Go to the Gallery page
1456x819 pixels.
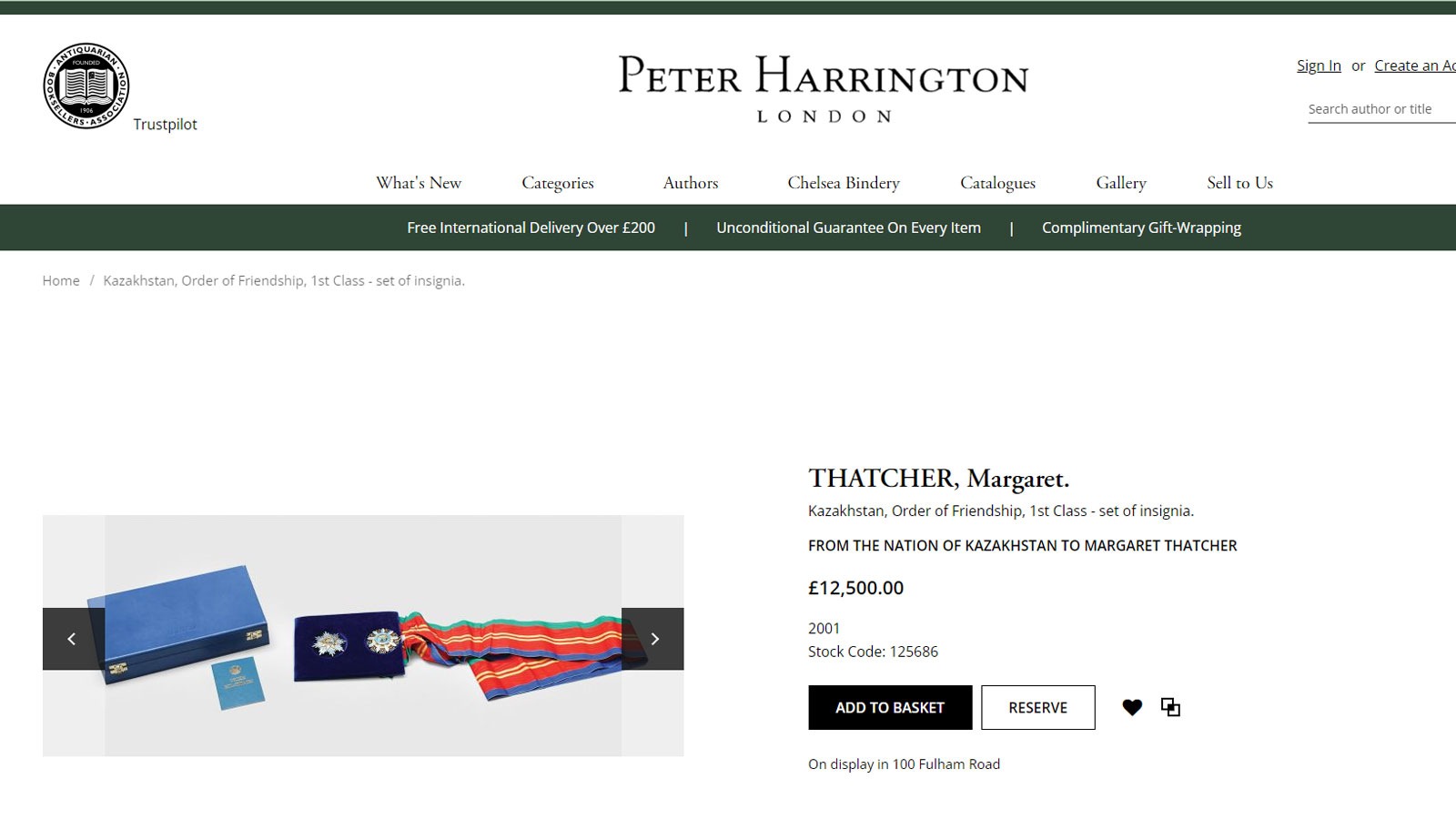point(1121,183)
